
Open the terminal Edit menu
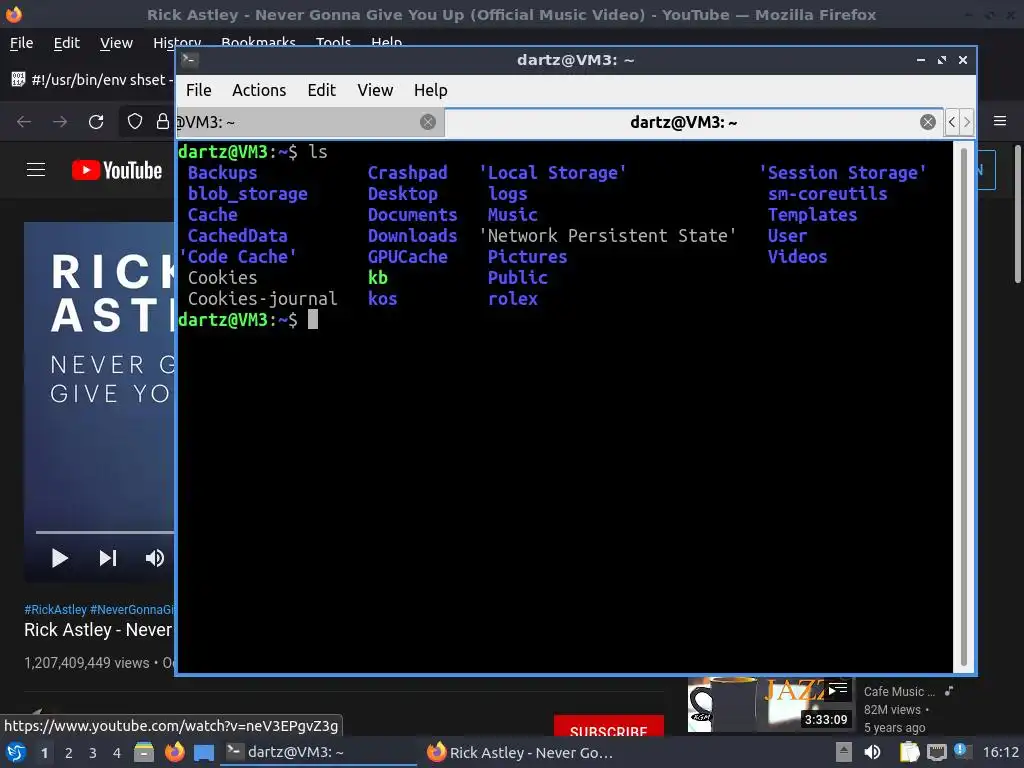(x=321, y=90)
